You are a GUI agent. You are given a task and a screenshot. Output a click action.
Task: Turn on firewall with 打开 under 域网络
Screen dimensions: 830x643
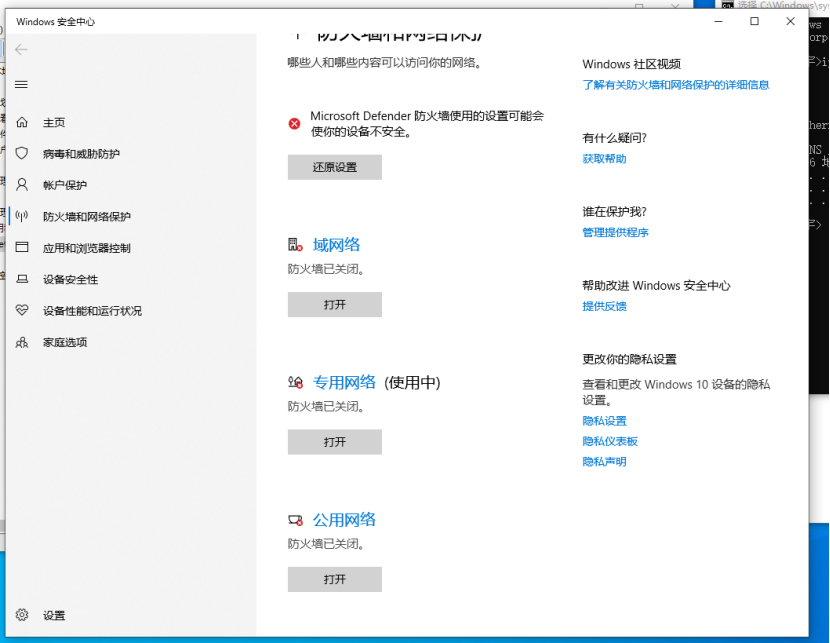point(335,304)
